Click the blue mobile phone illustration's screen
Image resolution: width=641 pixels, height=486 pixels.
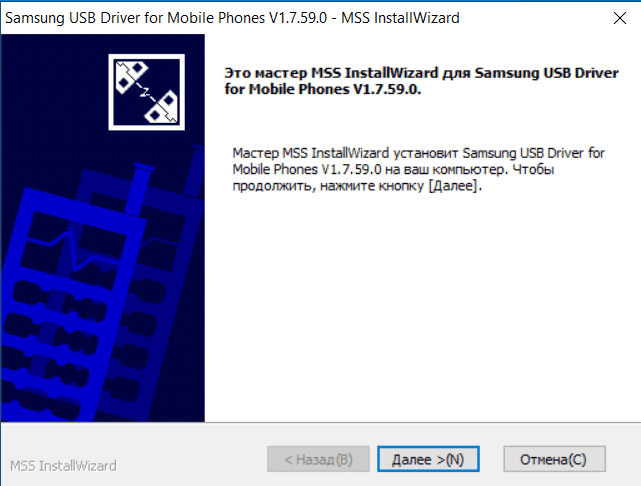tap(76, 250)
